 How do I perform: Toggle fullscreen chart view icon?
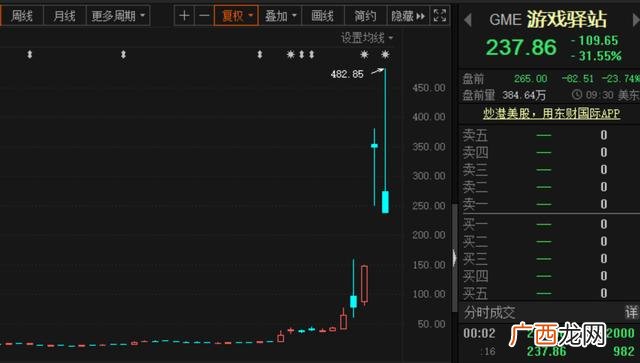point(440,16)
